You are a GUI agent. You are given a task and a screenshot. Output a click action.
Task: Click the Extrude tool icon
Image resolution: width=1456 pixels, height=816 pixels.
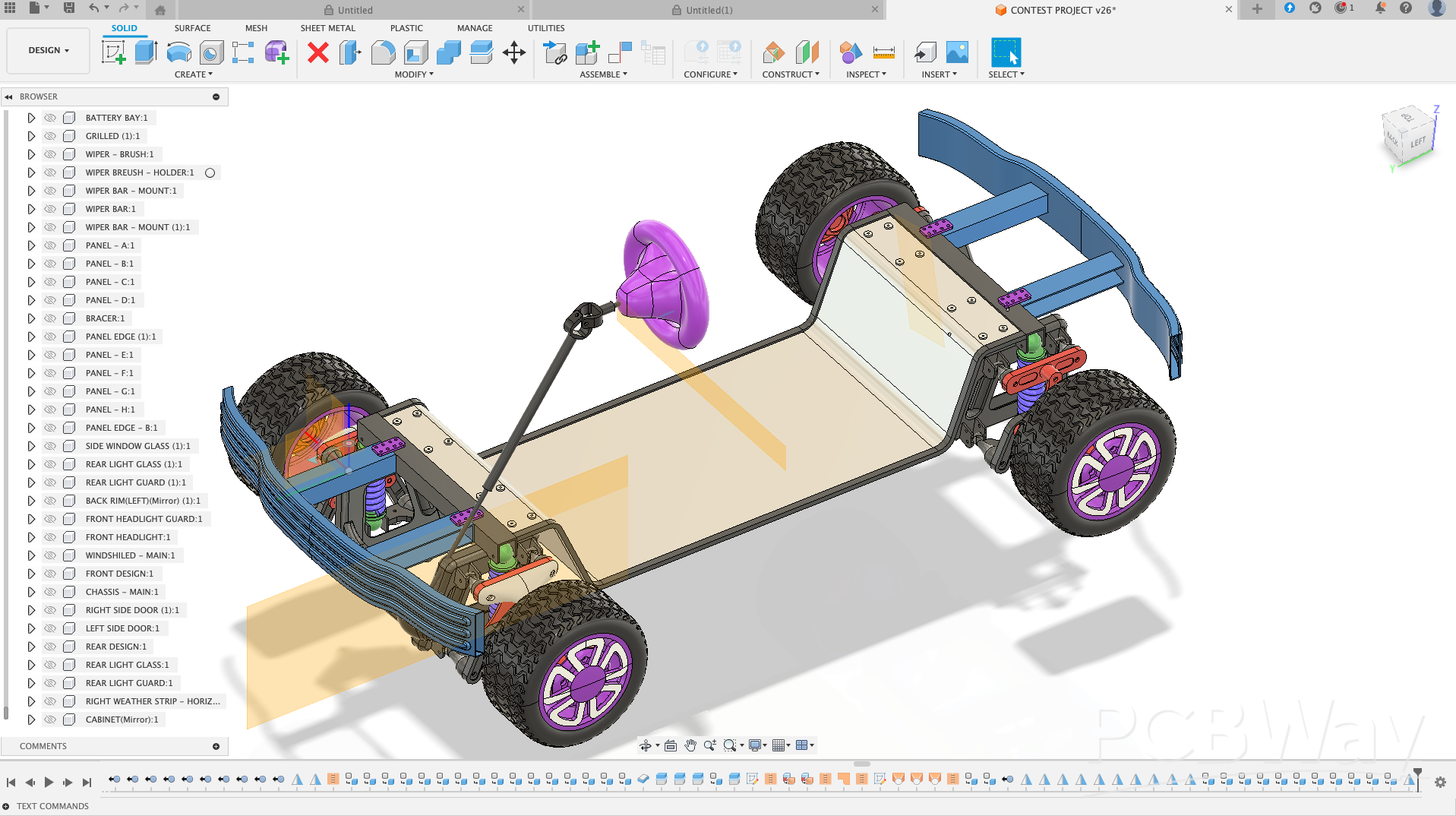[146, 52]
